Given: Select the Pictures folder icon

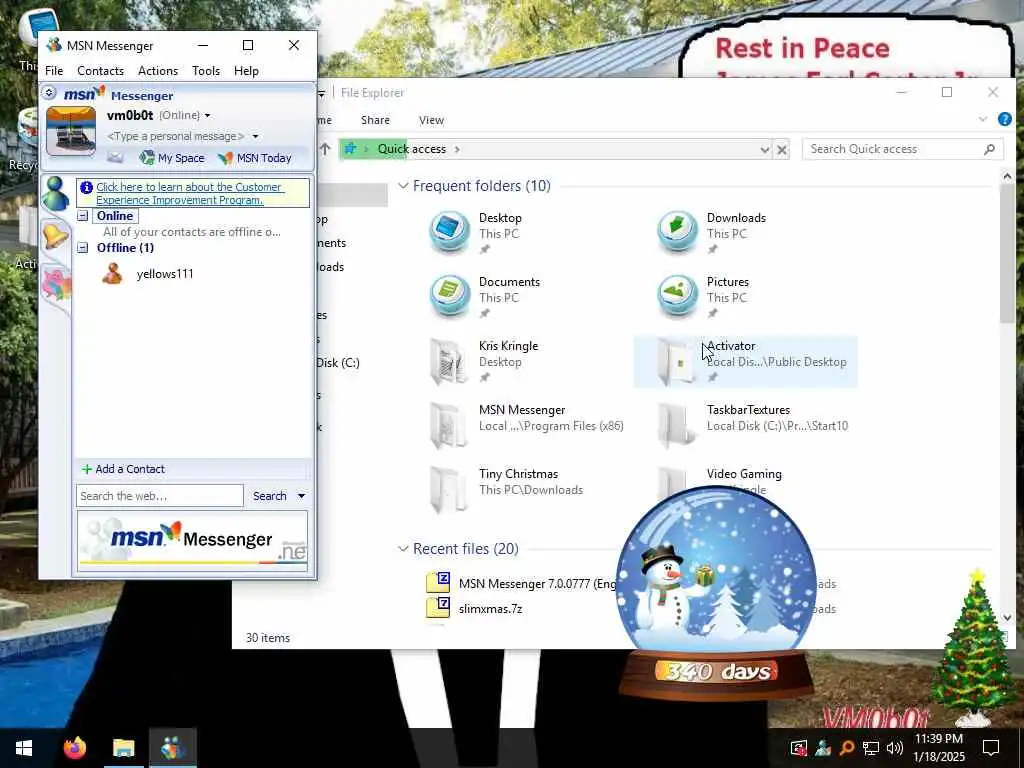Looking at the screenshot, I should [677, 296].
